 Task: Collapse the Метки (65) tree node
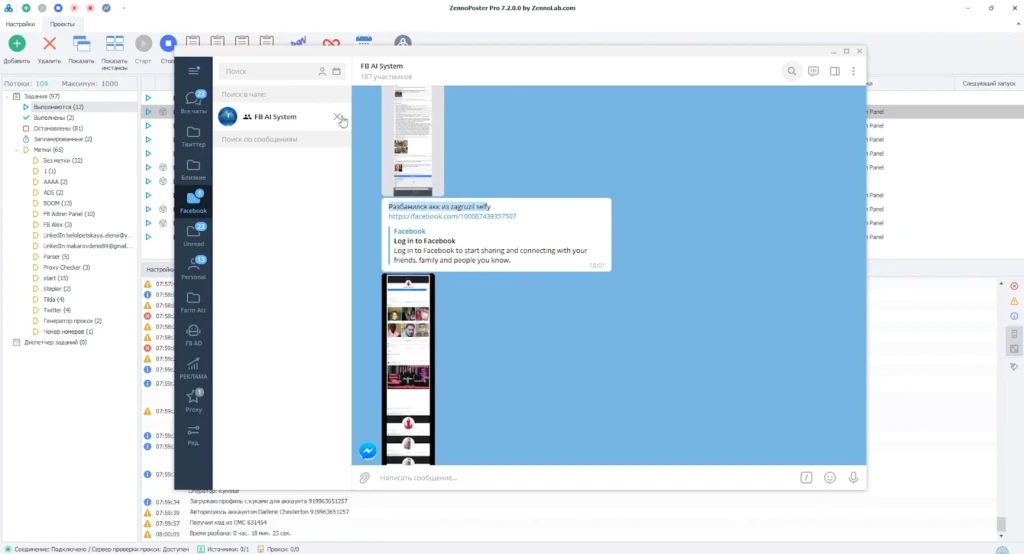point(16,150)
